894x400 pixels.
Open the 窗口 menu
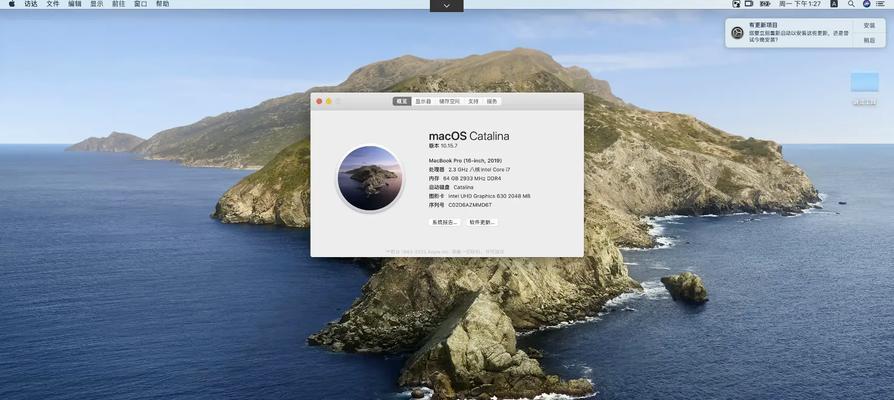[x=140, y=3]
